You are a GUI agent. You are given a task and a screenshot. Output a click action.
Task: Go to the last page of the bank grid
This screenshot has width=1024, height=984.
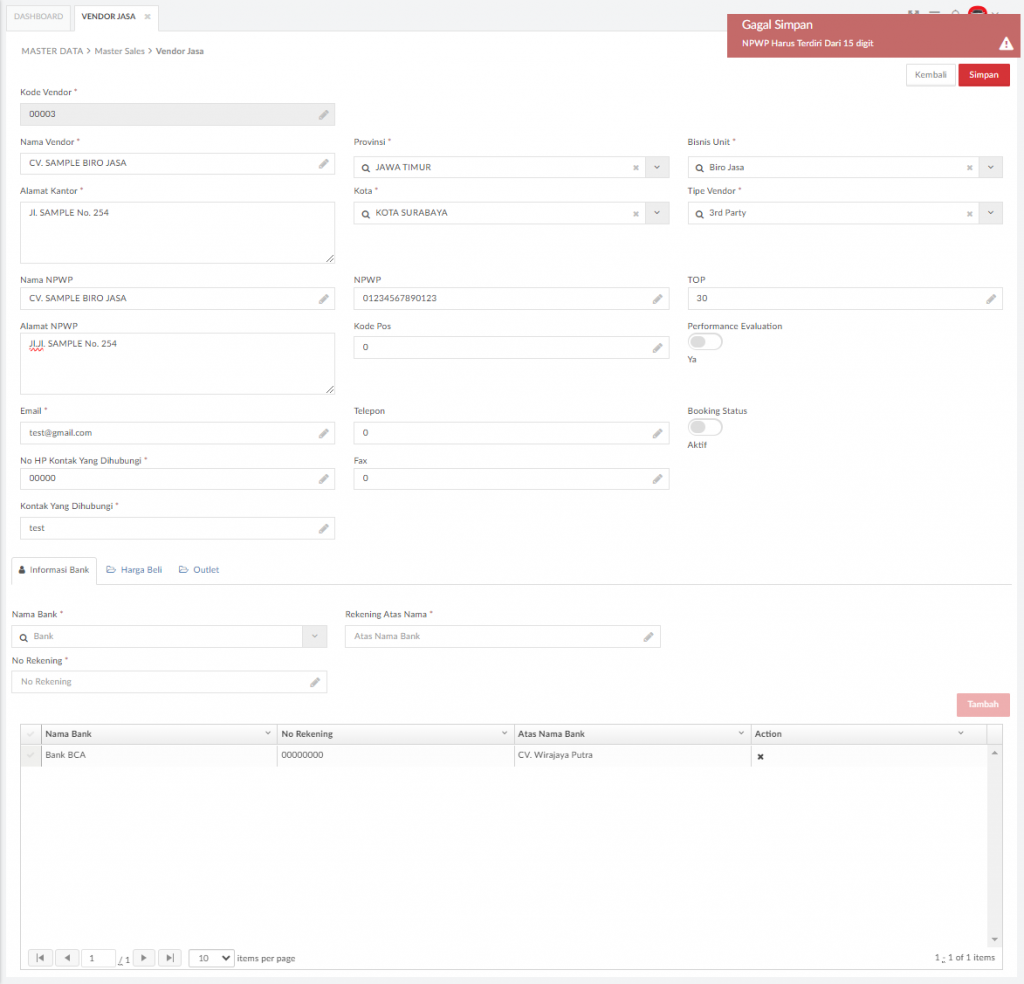[170, 958]
